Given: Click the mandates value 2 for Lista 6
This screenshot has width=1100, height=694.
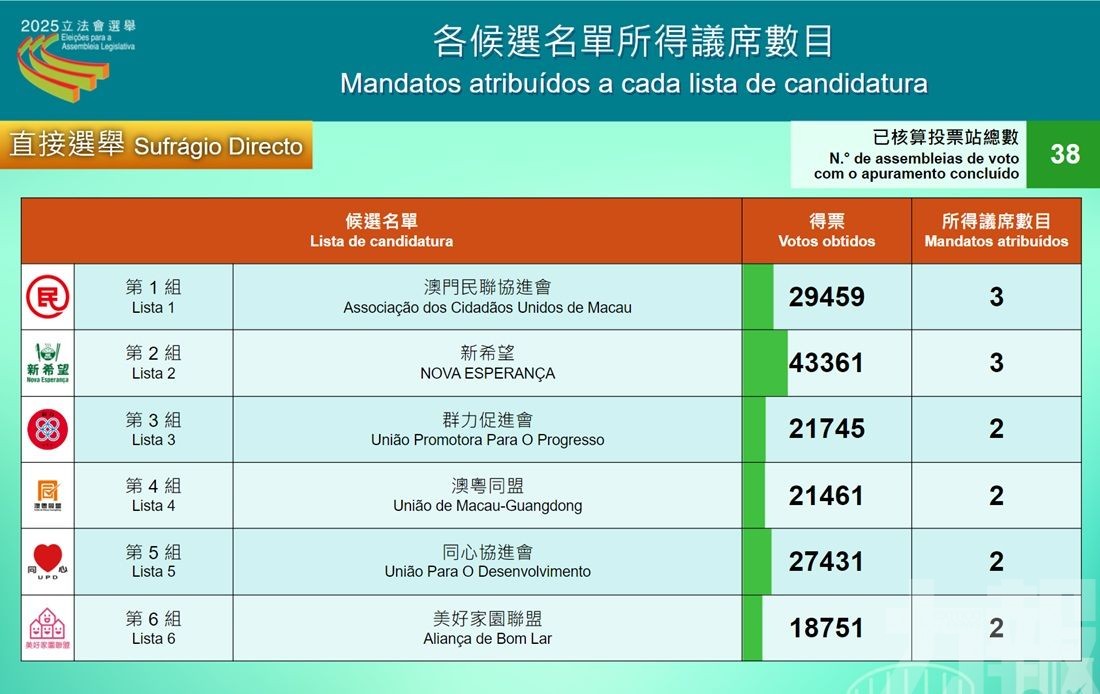Looking at the screenshot, I should click(x=996, y=628).
